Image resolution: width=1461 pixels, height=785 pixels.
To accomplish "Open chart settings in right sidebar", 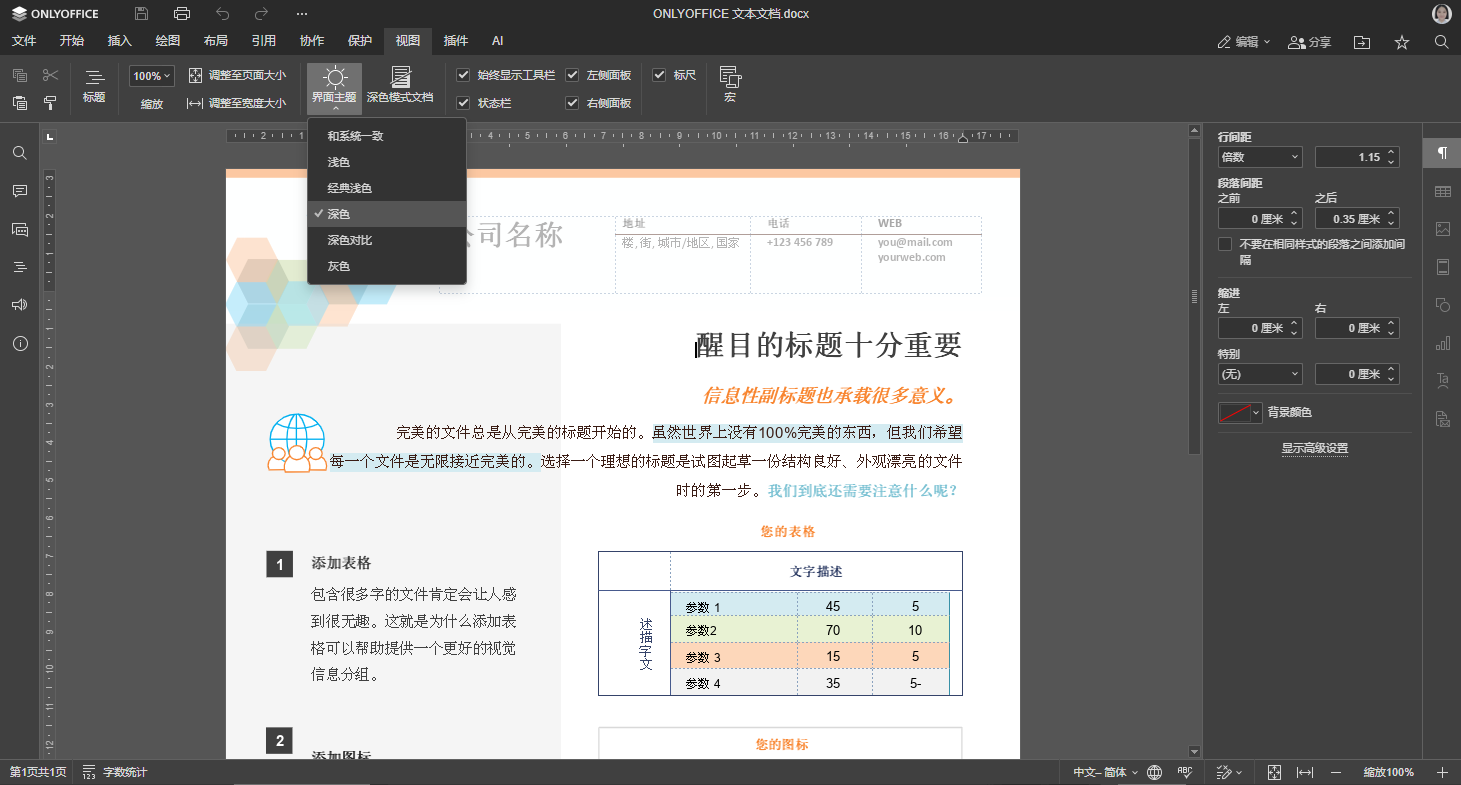I will (x=1442, y=343).
